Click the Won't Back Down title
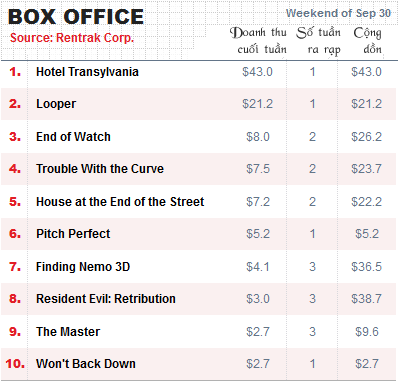399x381 pixels. pos(86,364)
